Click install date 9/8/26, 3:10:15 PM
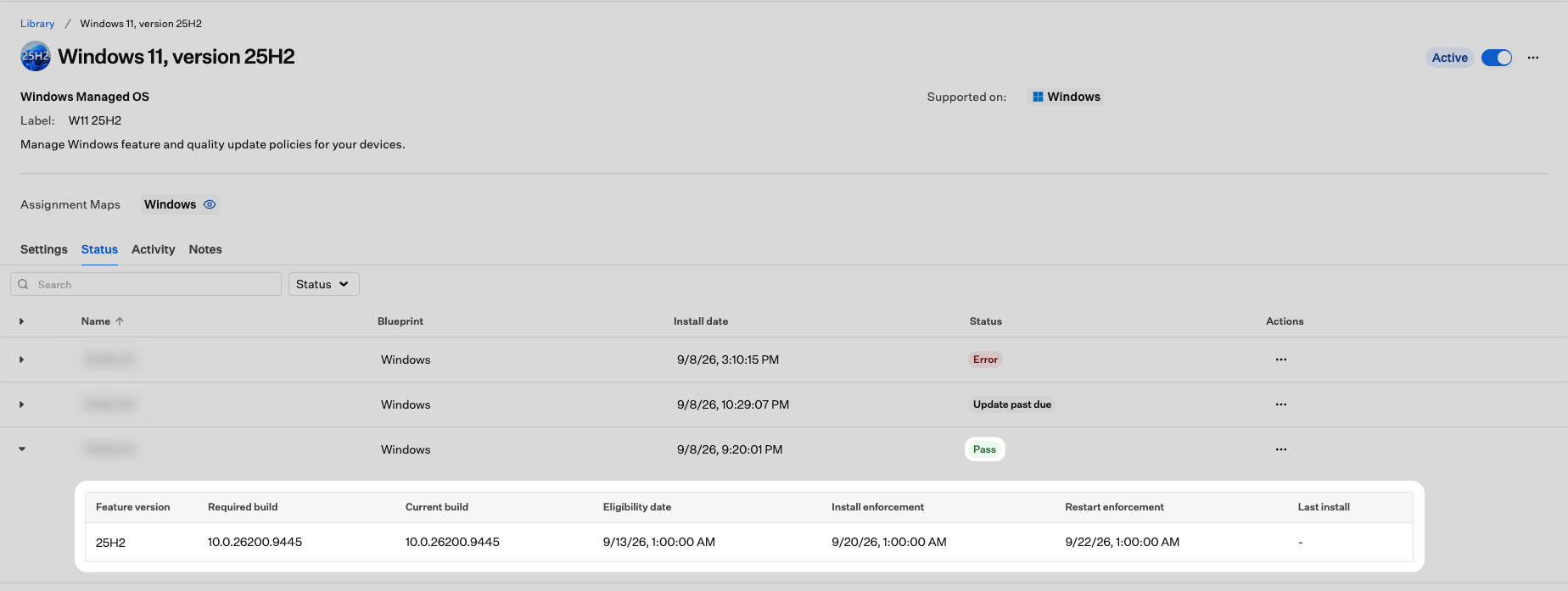This screenshot has height=591, width=1568. [728, 360]
